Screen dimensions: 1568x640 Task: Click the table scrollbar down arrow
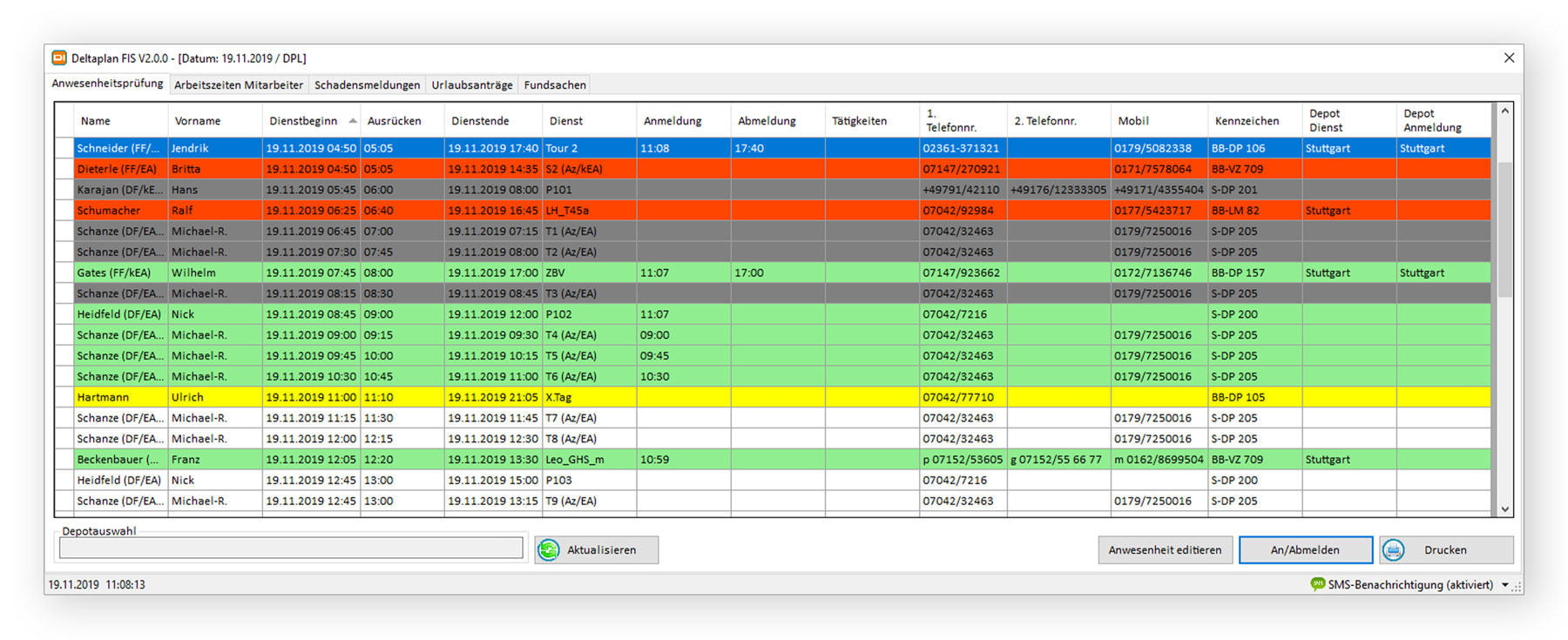click(1504, 509)
